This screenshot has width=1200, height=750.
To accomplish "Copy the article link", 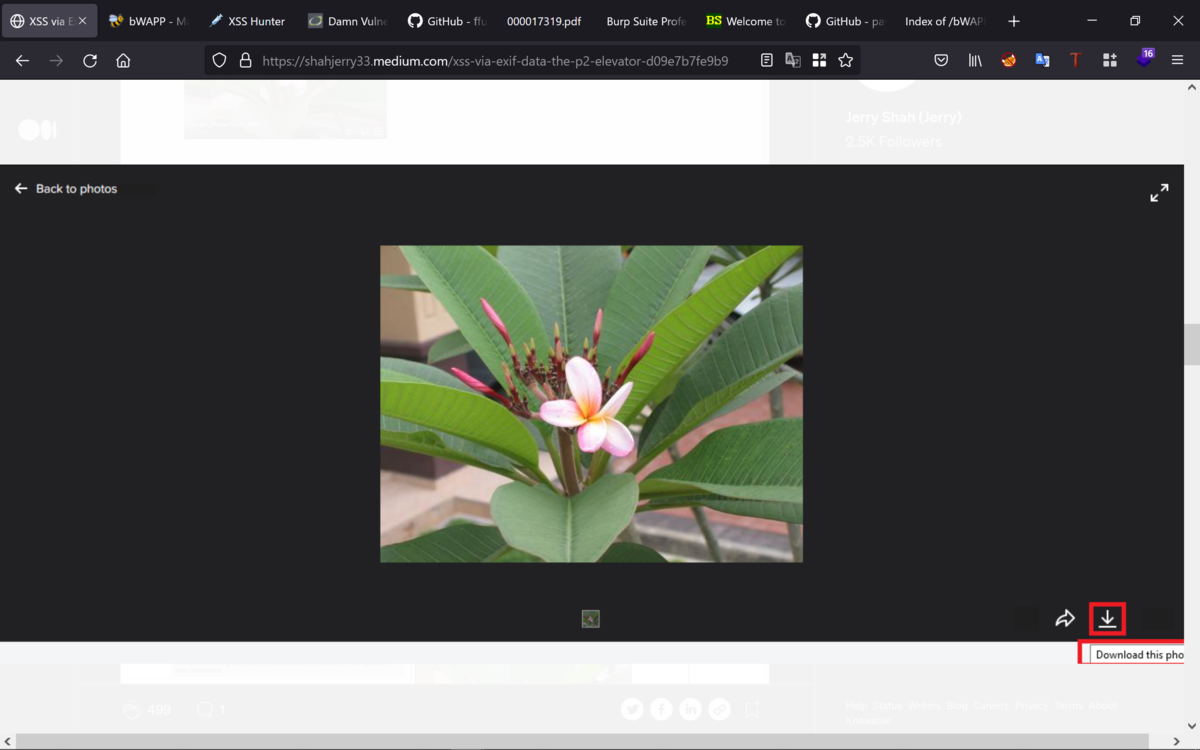I will [719, 709].
